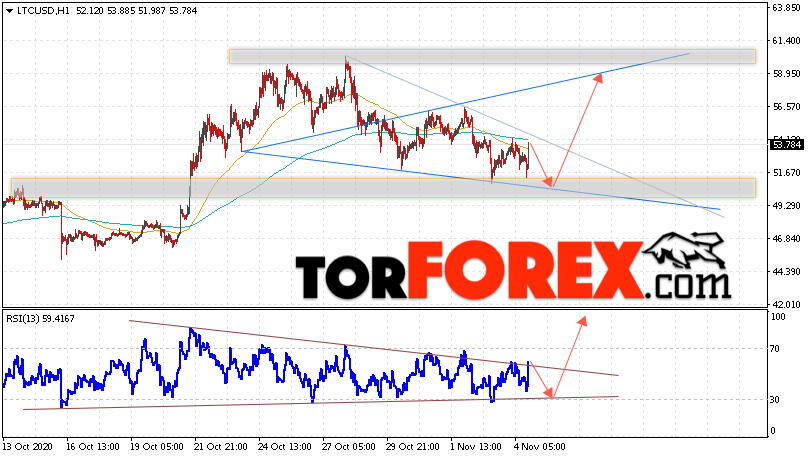This screenshot has height=458, width=808.
Task: Click the 61.400 price axis label
Action: pyautogui.click(x=787, y=41)
